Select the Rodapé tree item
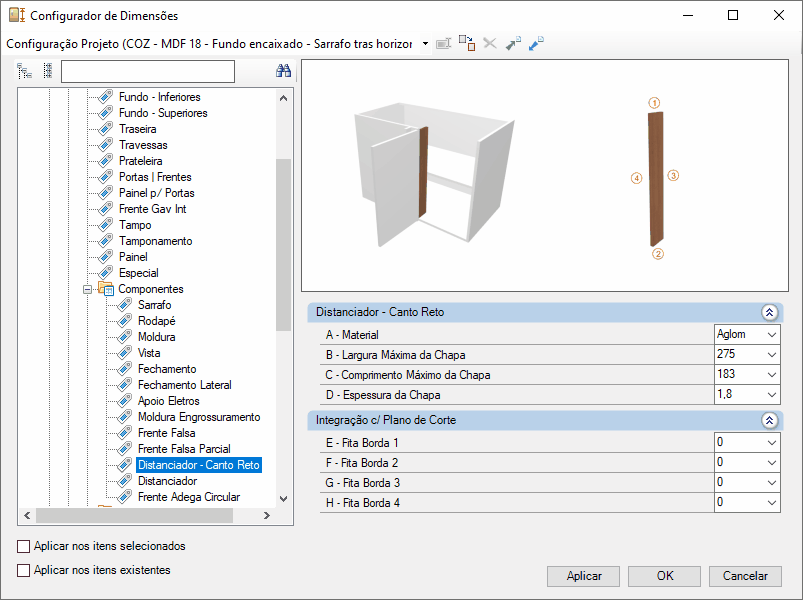Screen dimensions: 803x600 [x=157, y=321]
